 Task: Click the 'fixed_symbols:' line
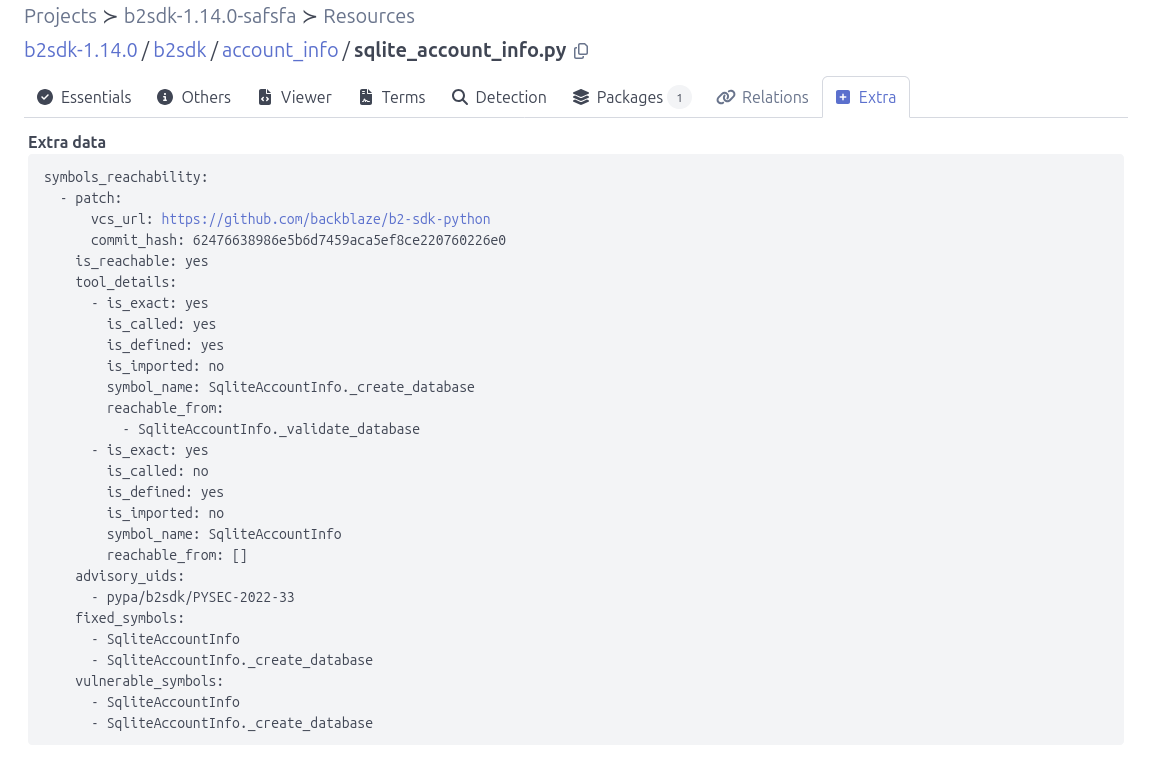click(x=129, y=618)
